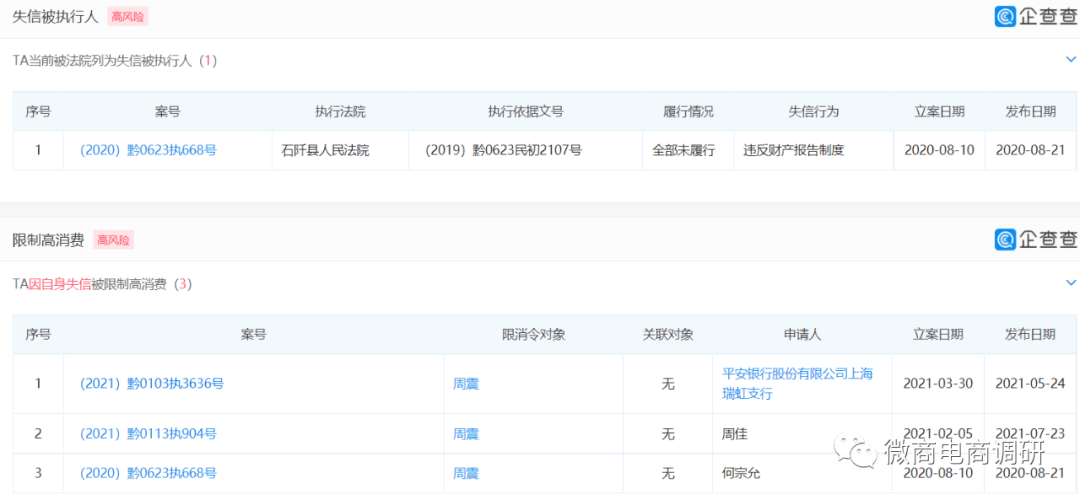
Task: Open case (2021)黔0103执3636号
Action: pyautogui.click(x=152, y=383)
